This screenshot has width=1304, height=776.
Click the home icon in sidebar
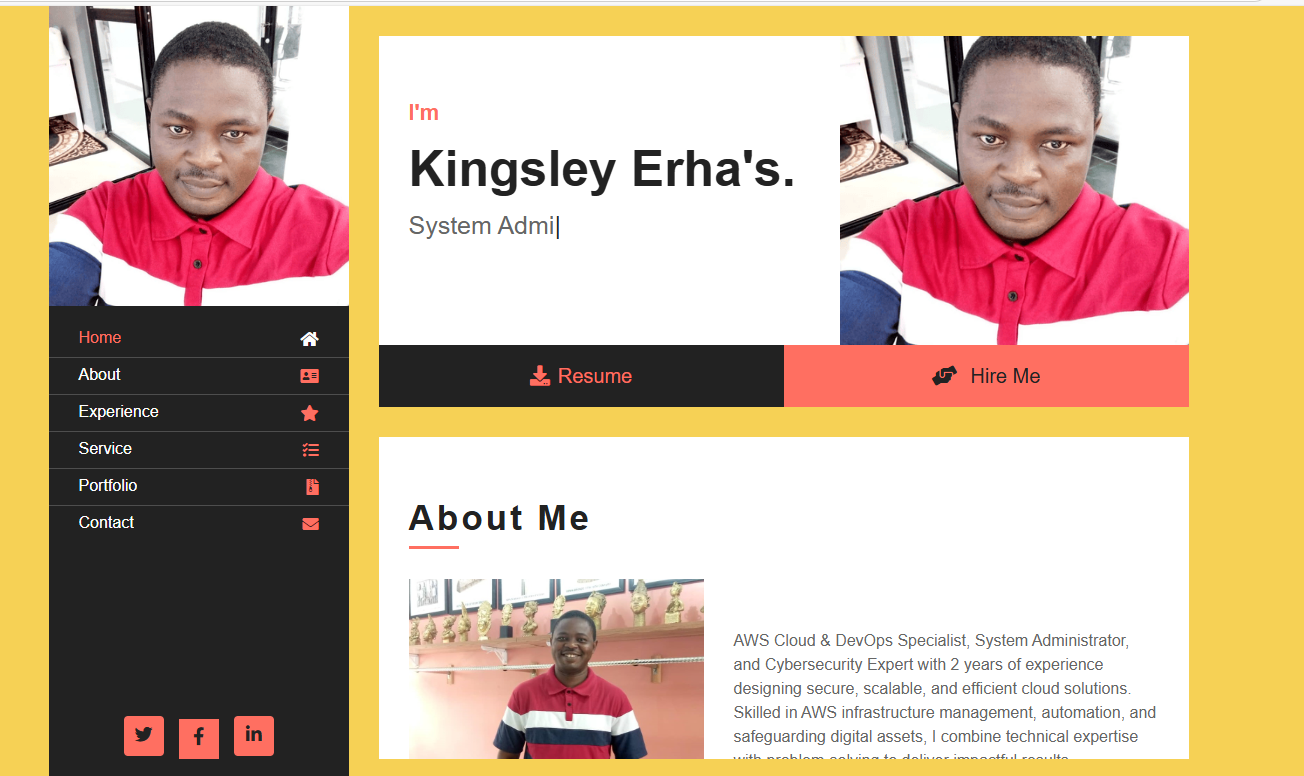[x=310, y=339]
